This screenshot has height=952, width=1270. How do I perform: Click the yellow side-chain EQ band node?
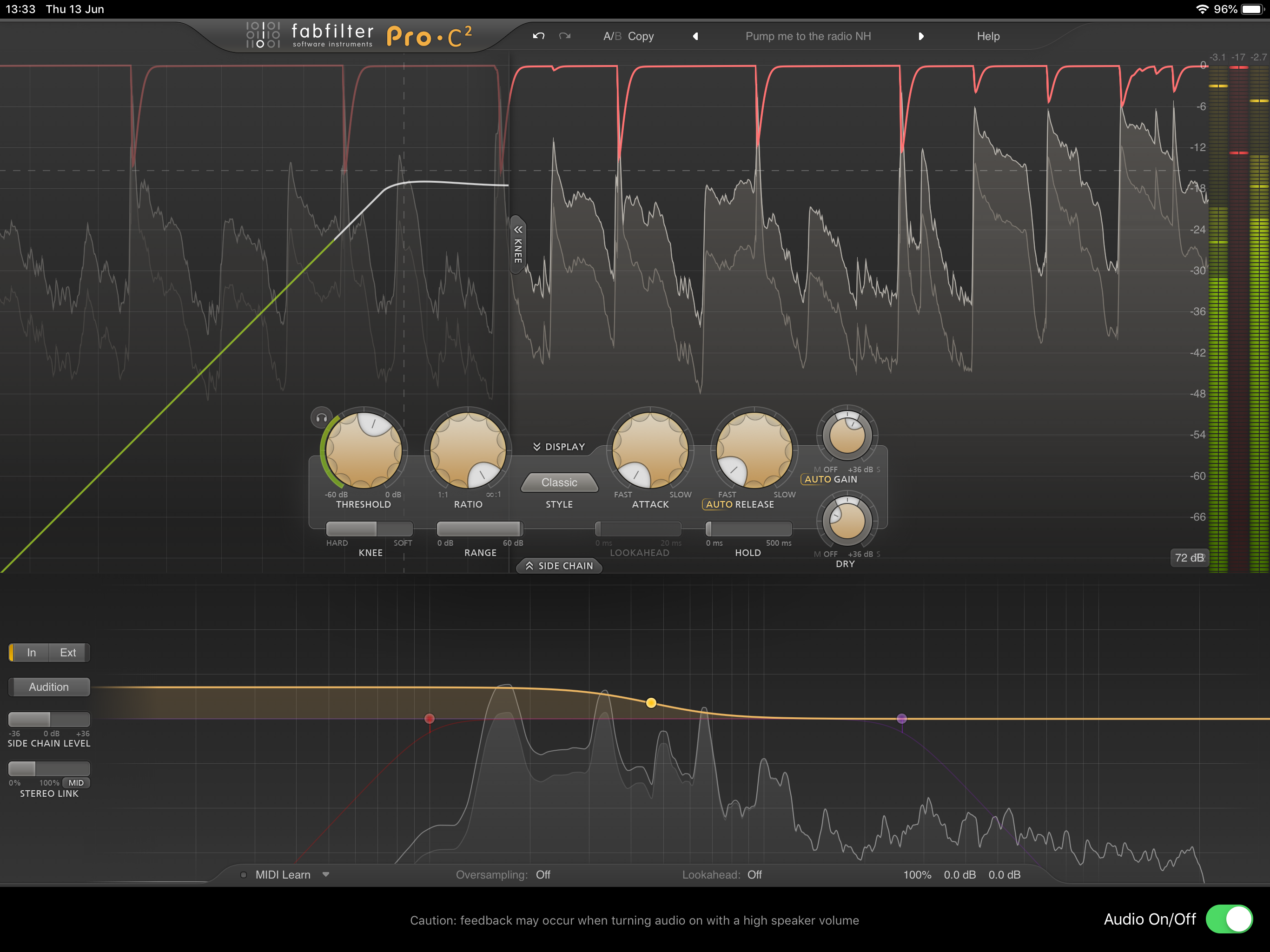tap(650, 703)
